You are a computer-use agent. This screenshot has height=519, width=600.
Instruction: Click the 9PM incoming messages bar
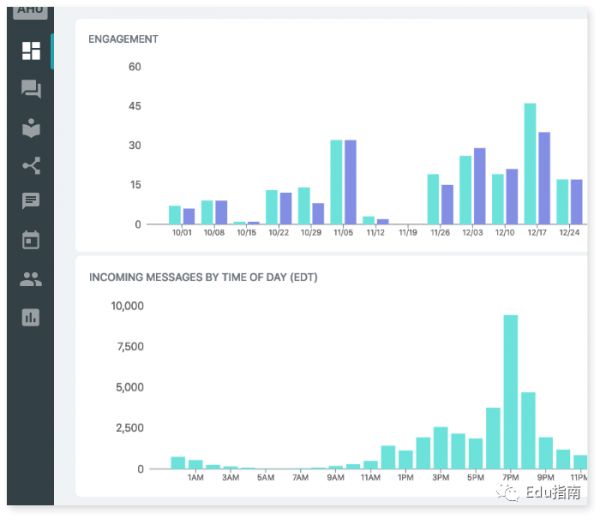tap(545, 453)
